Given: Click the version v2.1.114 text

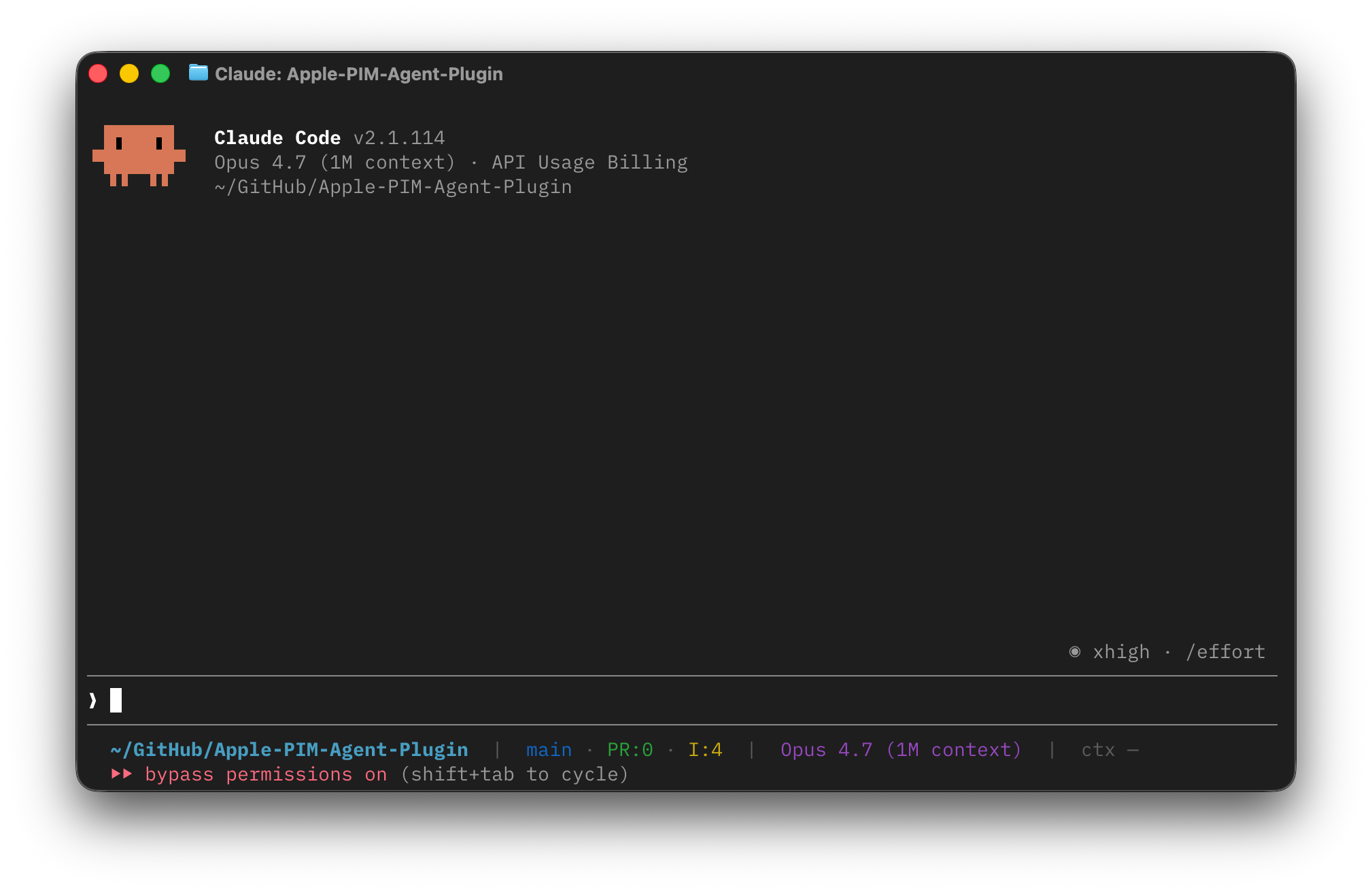Looking at the screenshot, I should pyautogui.click(x=399, y=138).
